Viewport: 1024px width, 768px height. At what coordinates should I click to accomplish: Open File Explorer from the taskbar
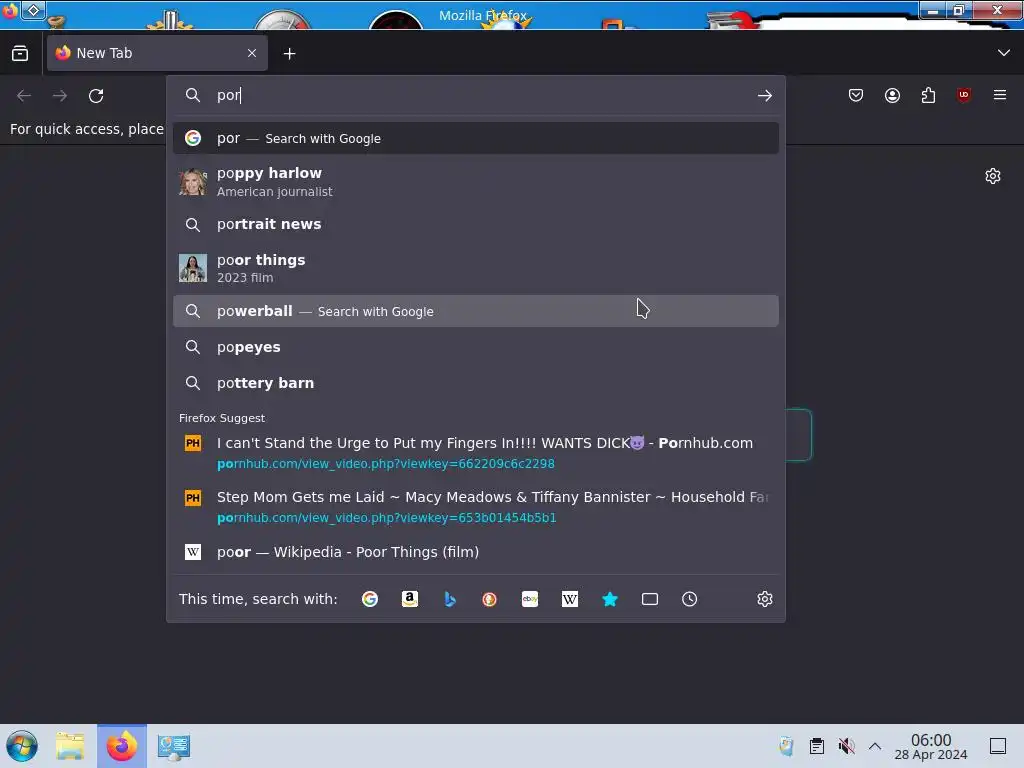coord(70,746)
